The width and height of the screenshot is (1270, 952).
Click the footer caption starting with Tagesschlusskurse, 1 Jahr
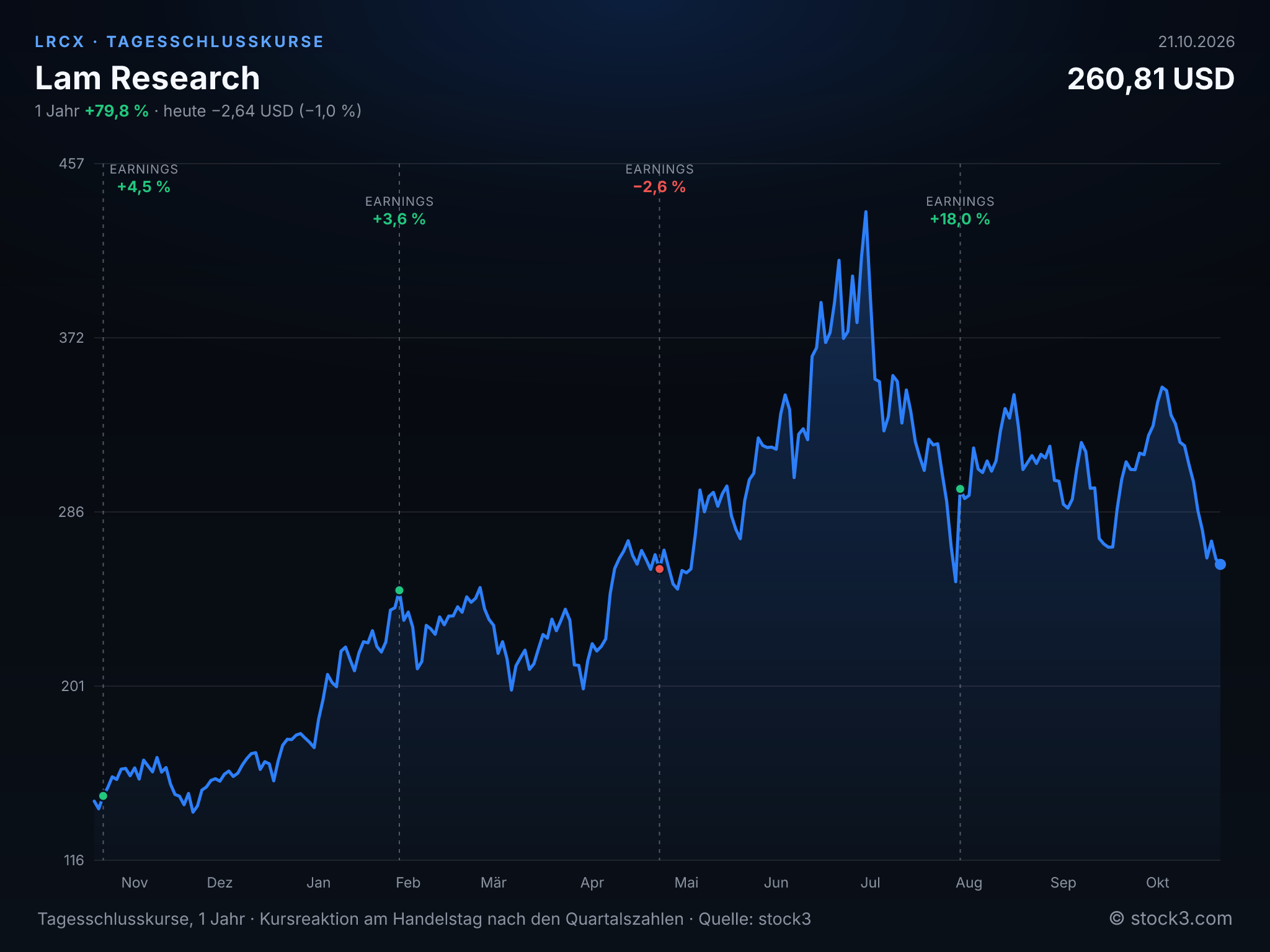[424, 919]
